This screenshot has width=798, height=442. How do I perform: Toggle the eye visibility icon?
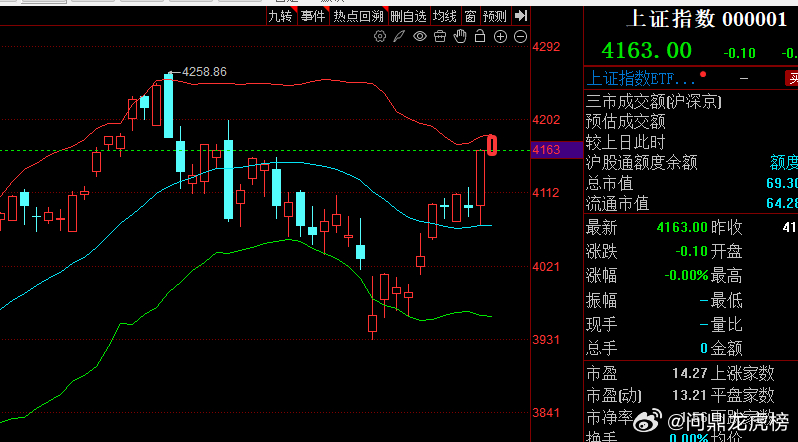coord(419,36)
